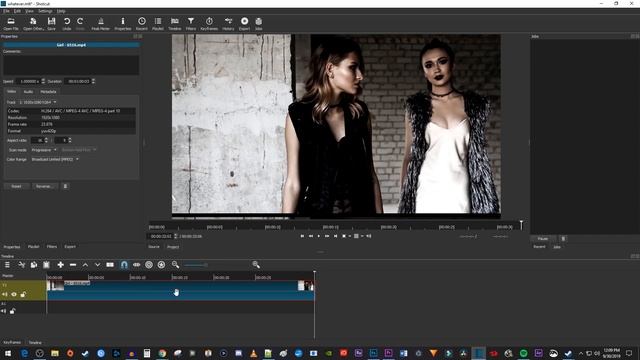Open the Peak Meter panel
Screen dimensions: 640x360
tap(100, 24)
